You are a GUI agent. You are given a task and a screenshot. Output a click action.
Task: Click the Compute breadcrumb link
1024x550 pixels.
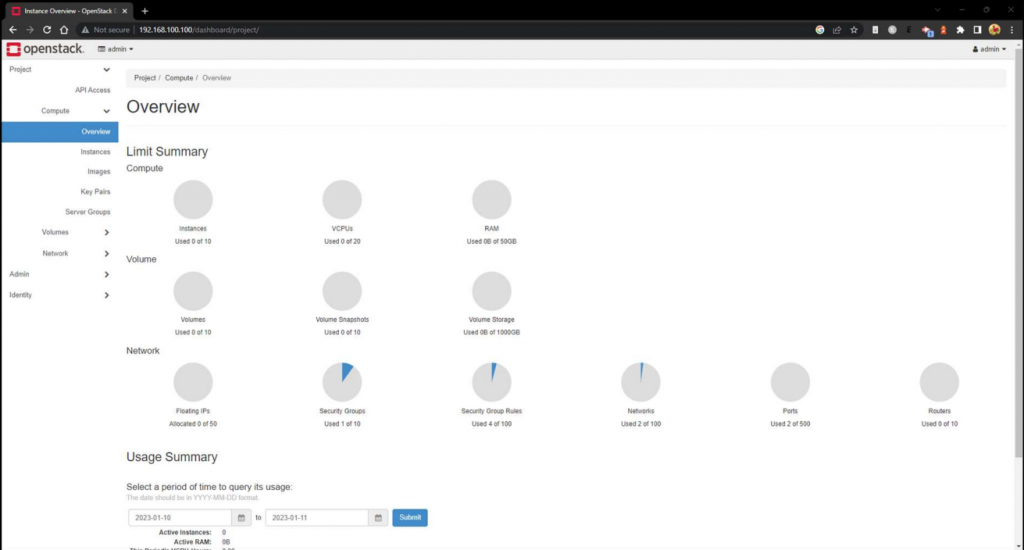point(179,78)
